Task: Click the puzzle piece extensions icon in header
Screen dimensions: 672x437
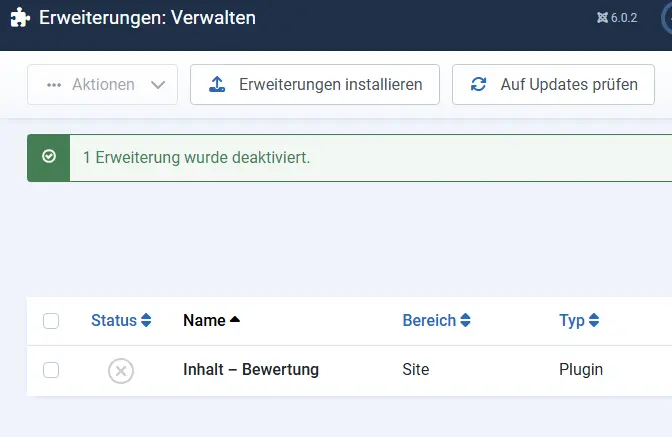Action: [19, 18]
